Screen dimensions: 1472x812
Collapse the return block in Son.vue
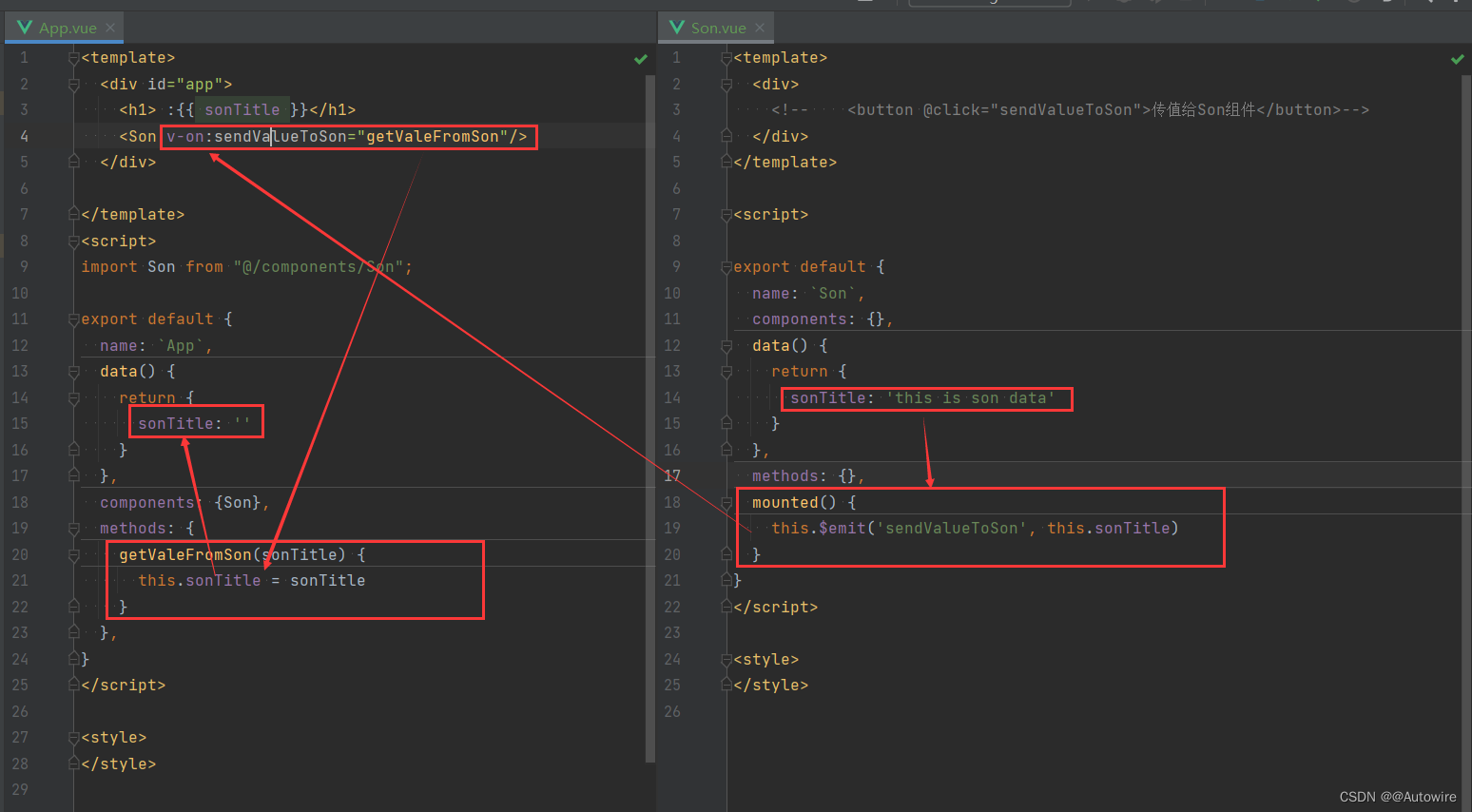click(726, 372)
